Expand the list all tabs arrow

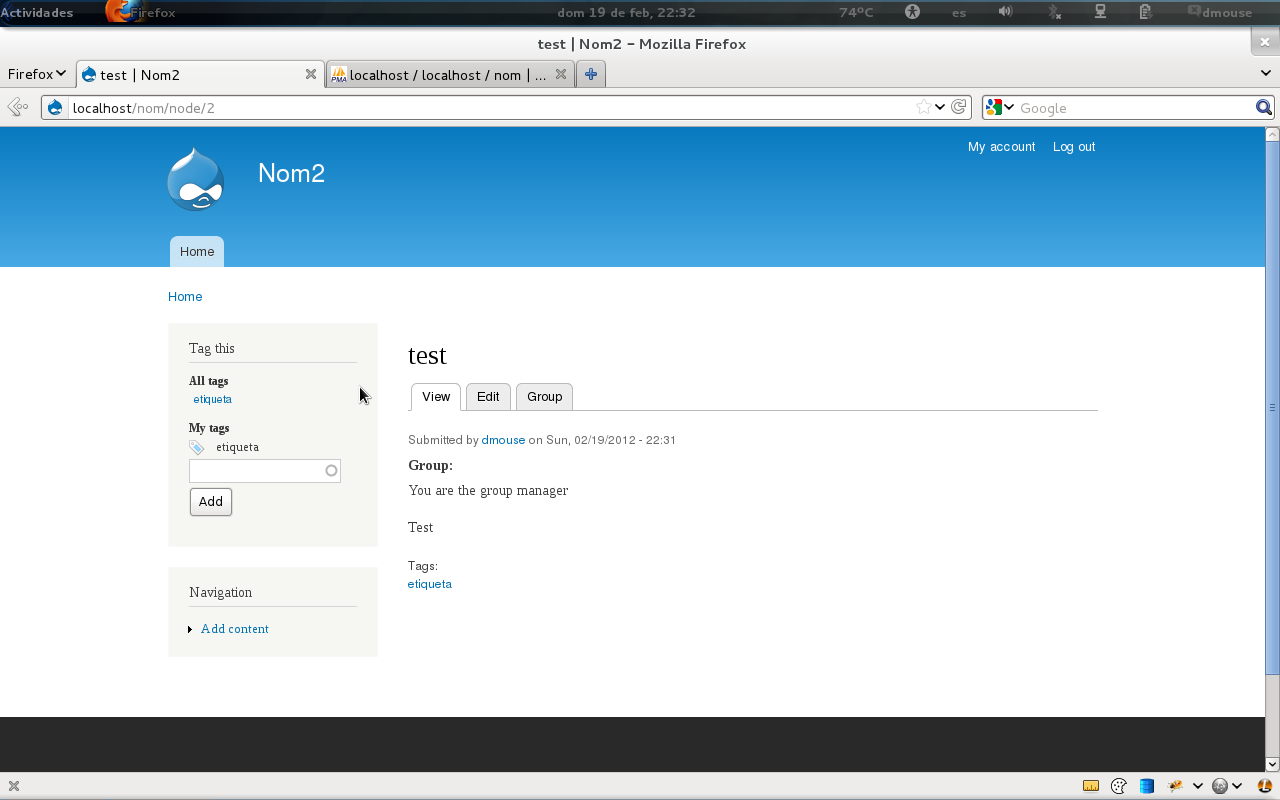click(x=1266, y=73)
